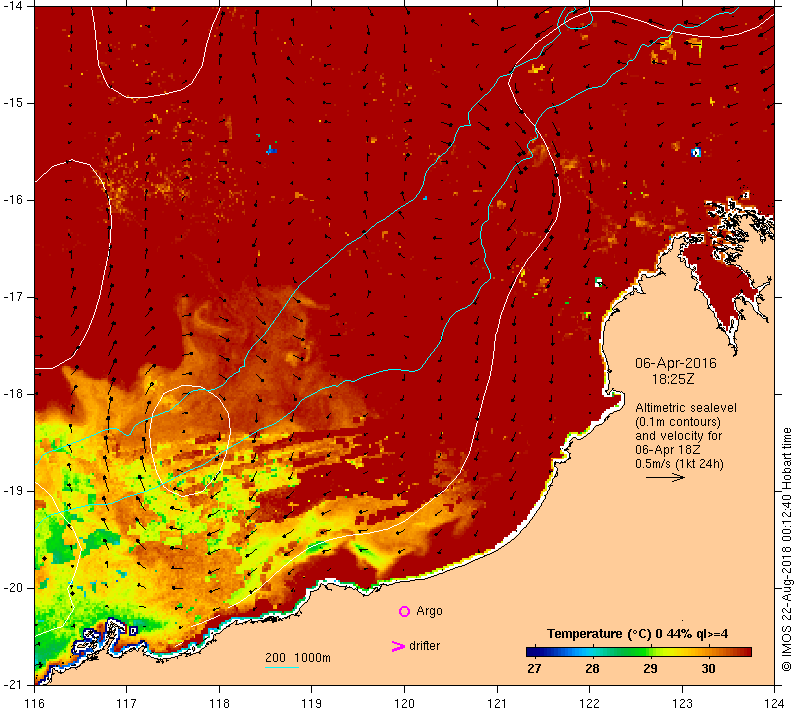800x710 pixels.
Task: Click the '120' longitude axis label
Action: pos(404,703)
